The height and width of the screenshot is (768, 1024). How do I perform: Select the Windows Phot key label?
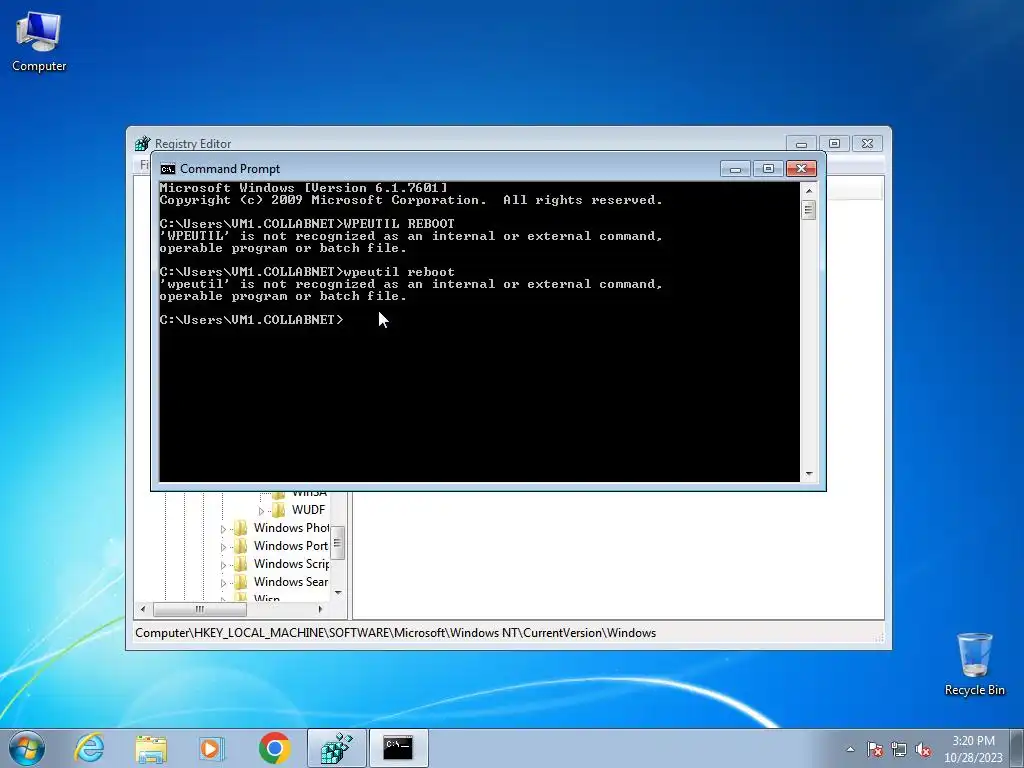[x=291, y=528]
